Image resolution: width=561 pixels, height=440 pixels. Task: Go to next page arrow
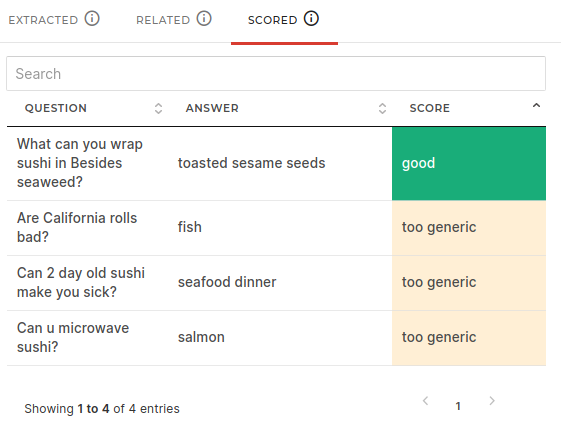point(492,401)
